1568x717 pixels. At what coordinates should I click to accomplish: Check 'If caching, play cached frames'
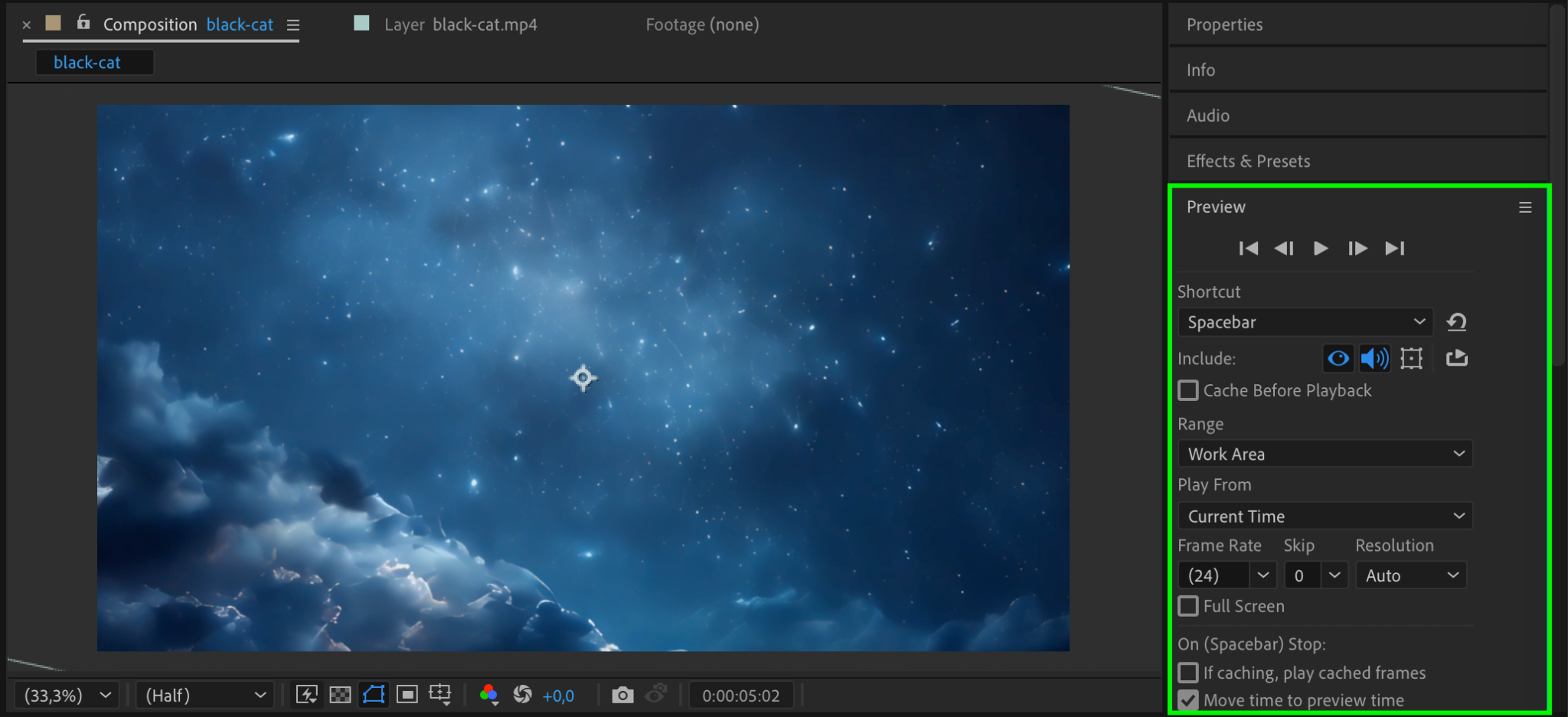pos(1188,673)
